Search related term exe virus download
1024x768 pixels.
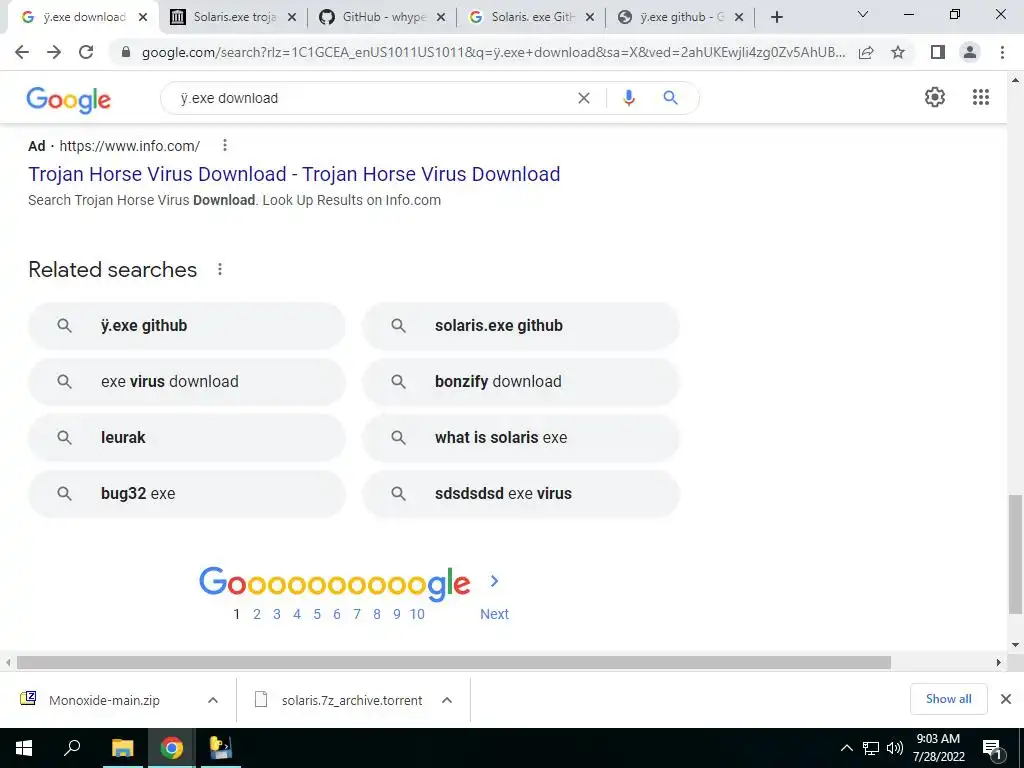[187, 381]
